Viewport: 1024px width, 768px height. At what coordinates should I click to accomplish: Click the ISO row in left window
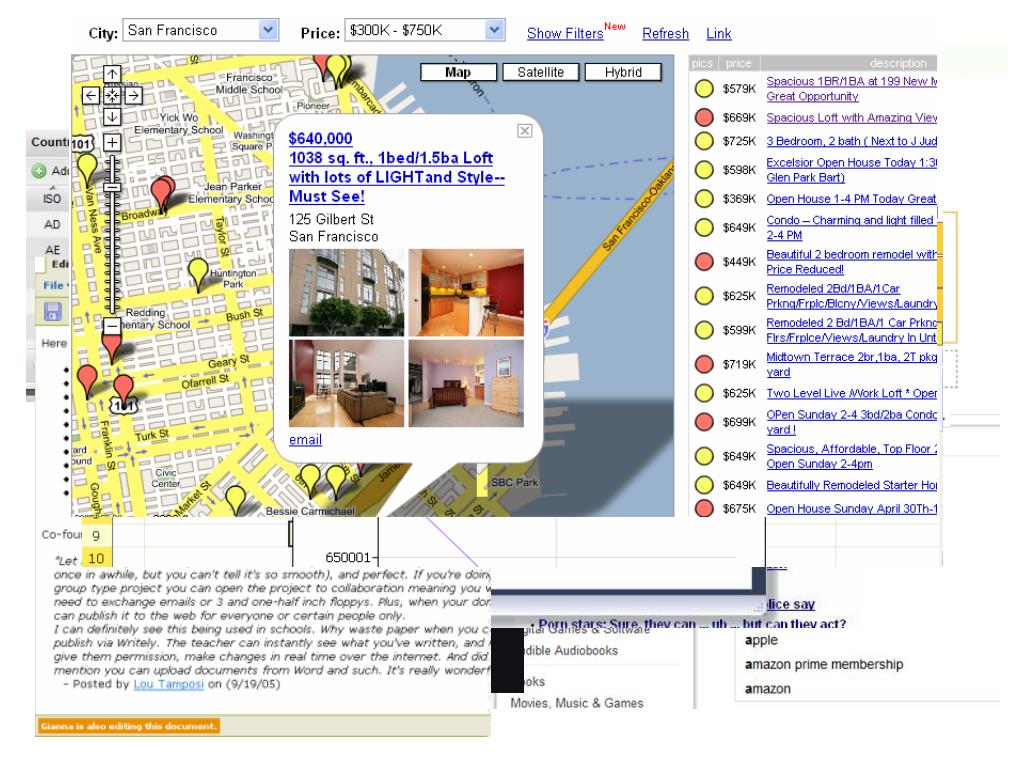(x=52, y=199)
